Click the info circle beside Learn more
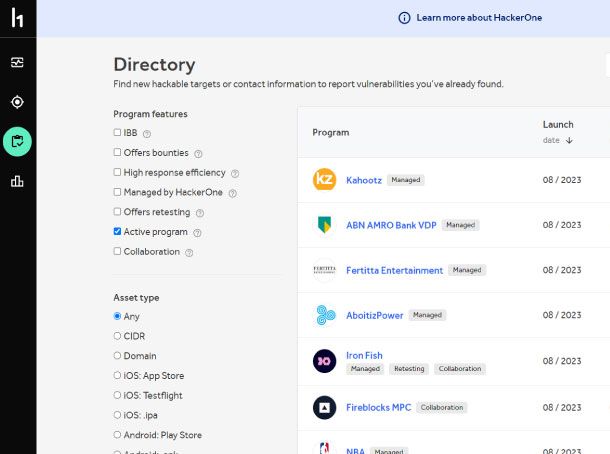Screen dimensions: 610x454 pos(404,18)
